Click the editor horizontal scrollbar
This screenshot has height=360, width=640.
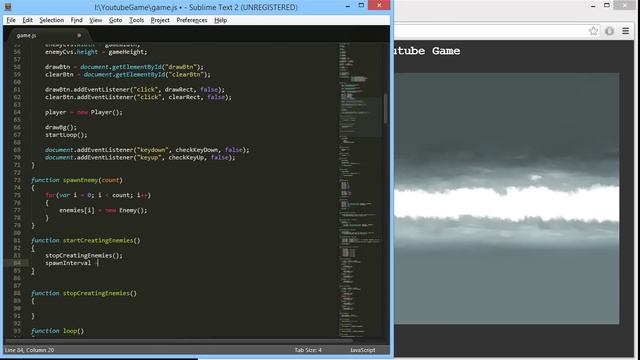180,340
